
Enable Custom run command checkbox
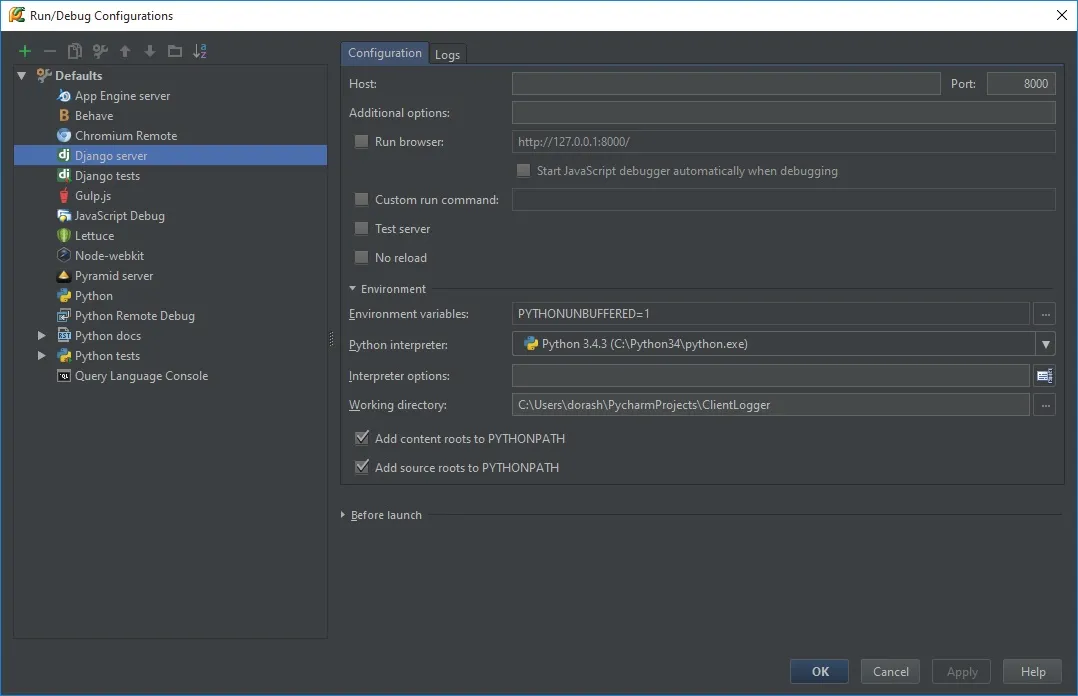[361, 199]
